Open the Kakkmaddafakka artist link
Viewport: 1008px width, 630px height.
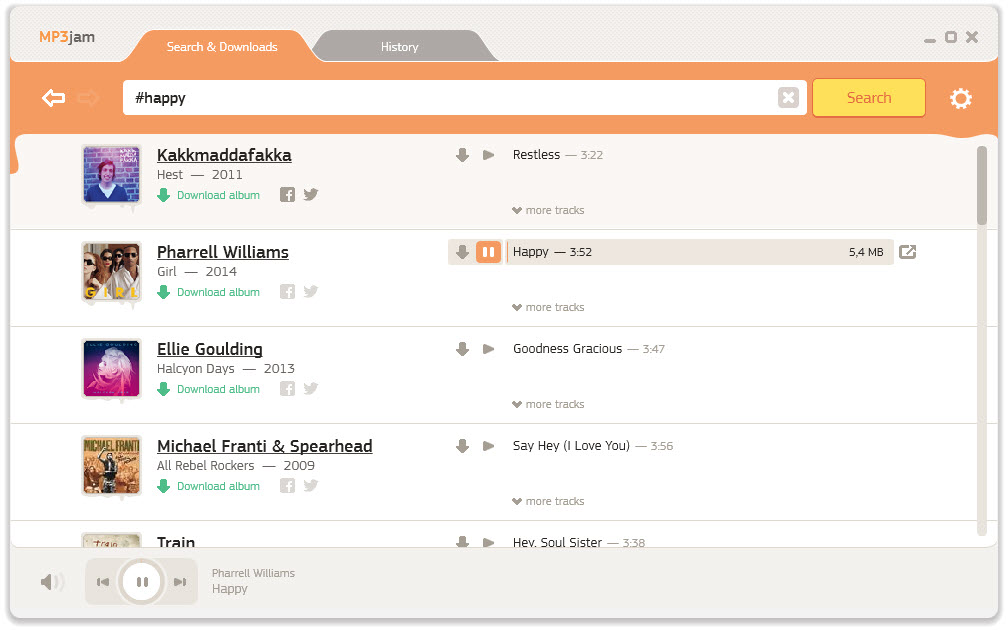pyautogui.click(x=224, y=156)
